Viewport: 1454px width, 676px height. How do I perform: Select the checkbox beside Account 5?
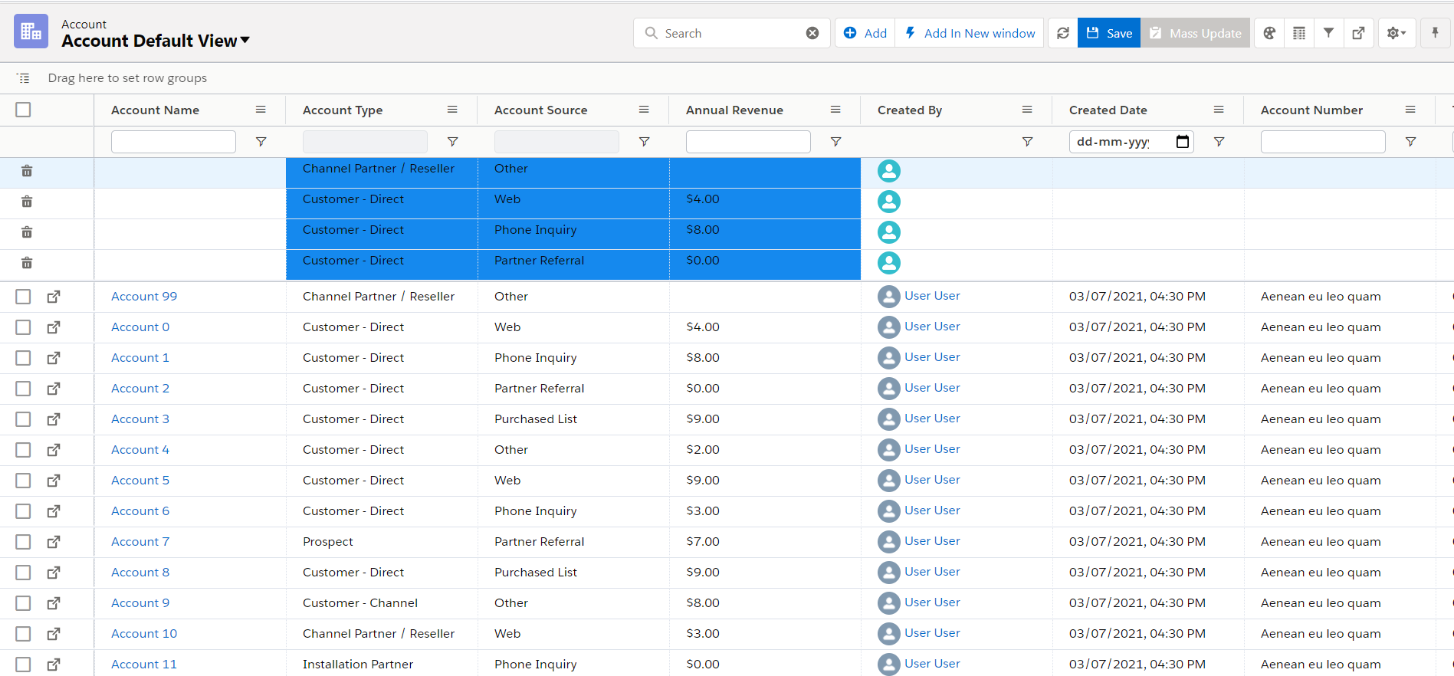[x=23, y=481]
